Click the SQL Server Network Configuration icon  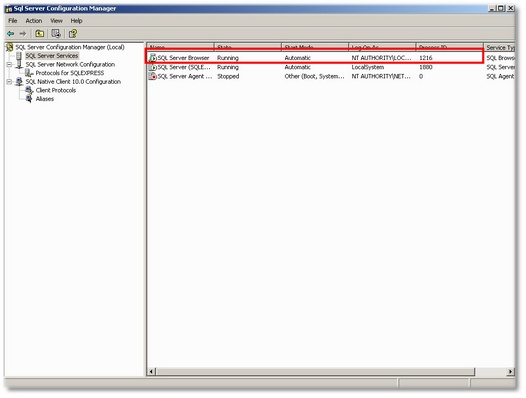19,64
